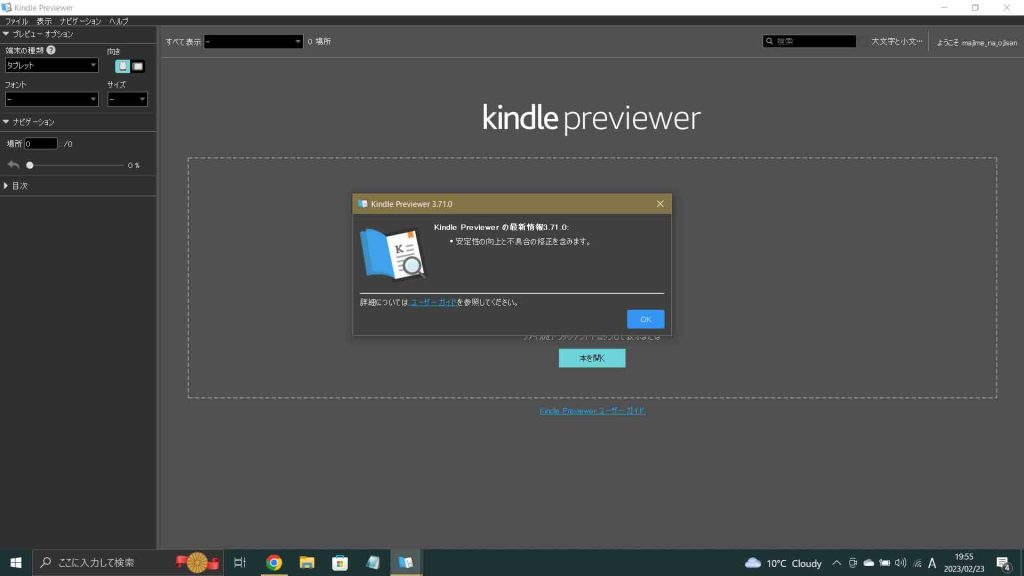Image resolution: width=1024 pixels, height=576 pixels.
Task: Select portrait orientation icon
Action: coord(122,66)
